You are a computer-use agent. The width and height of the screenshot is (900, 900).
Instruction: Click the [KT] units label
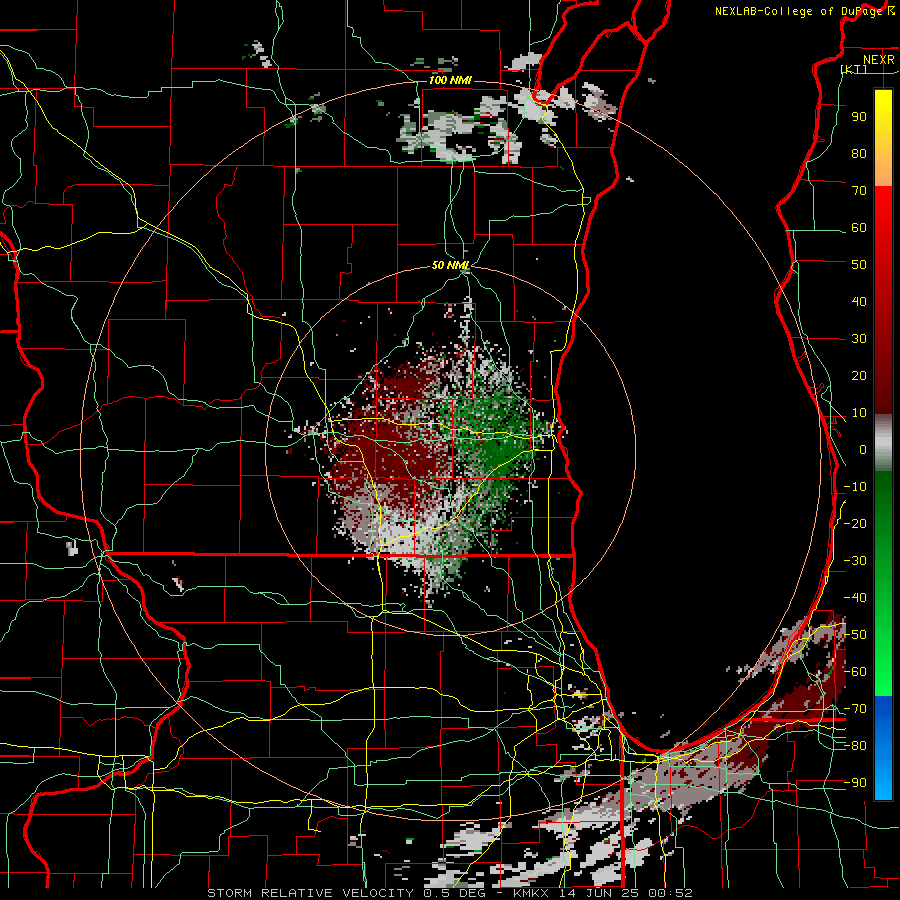pos(854,69)
